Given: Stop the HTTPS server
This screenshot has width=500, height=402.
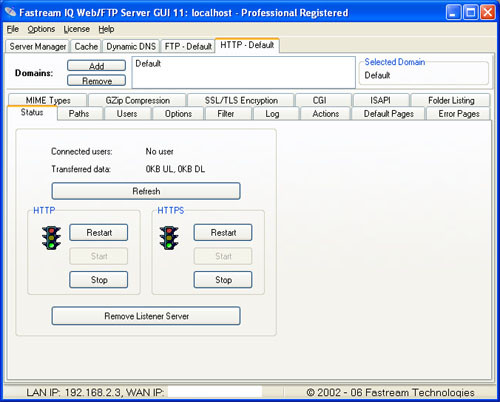Looking at the screenshot, I should (223, 280).
